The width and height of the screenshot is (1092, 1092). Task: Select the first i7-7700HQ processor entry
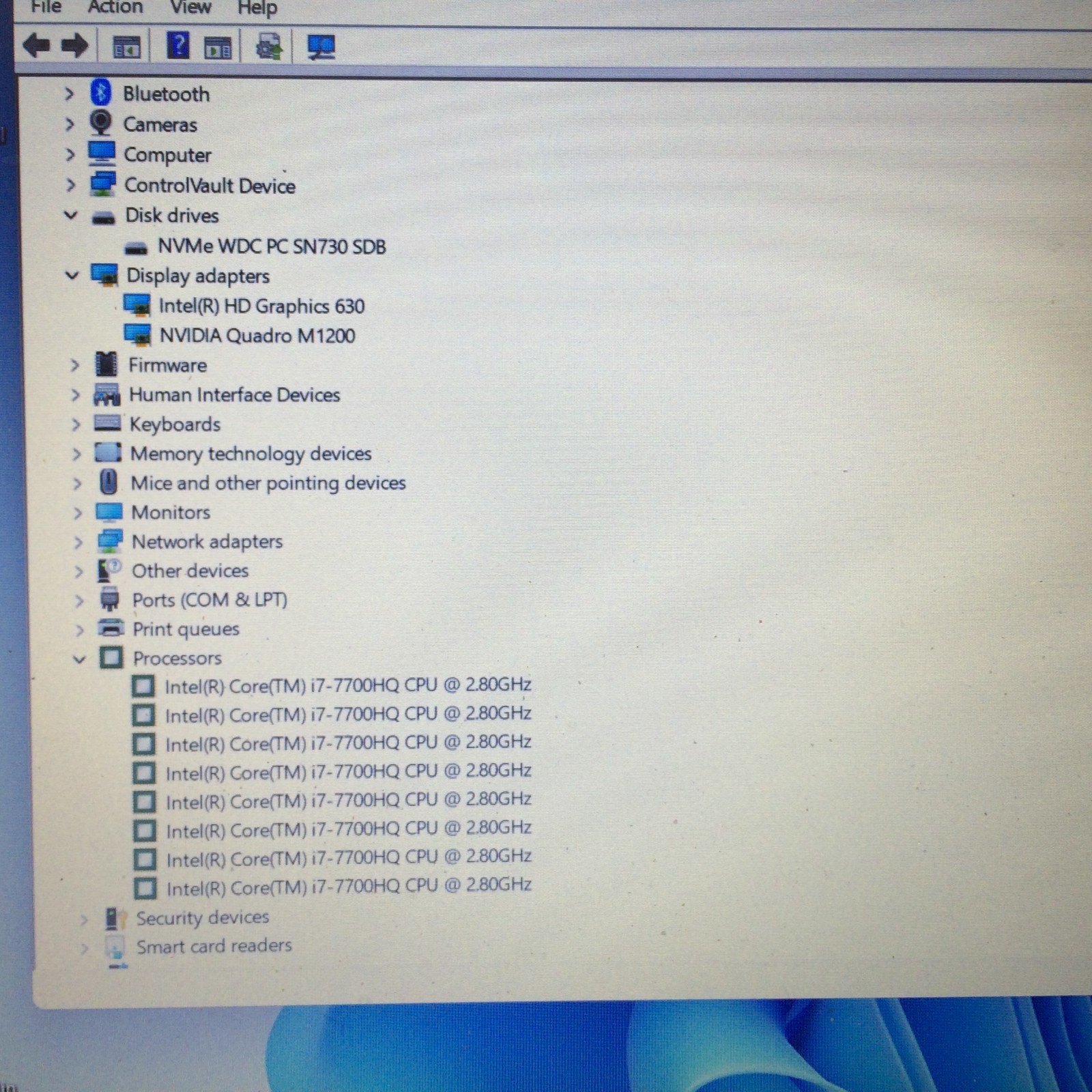coord(348,685)
